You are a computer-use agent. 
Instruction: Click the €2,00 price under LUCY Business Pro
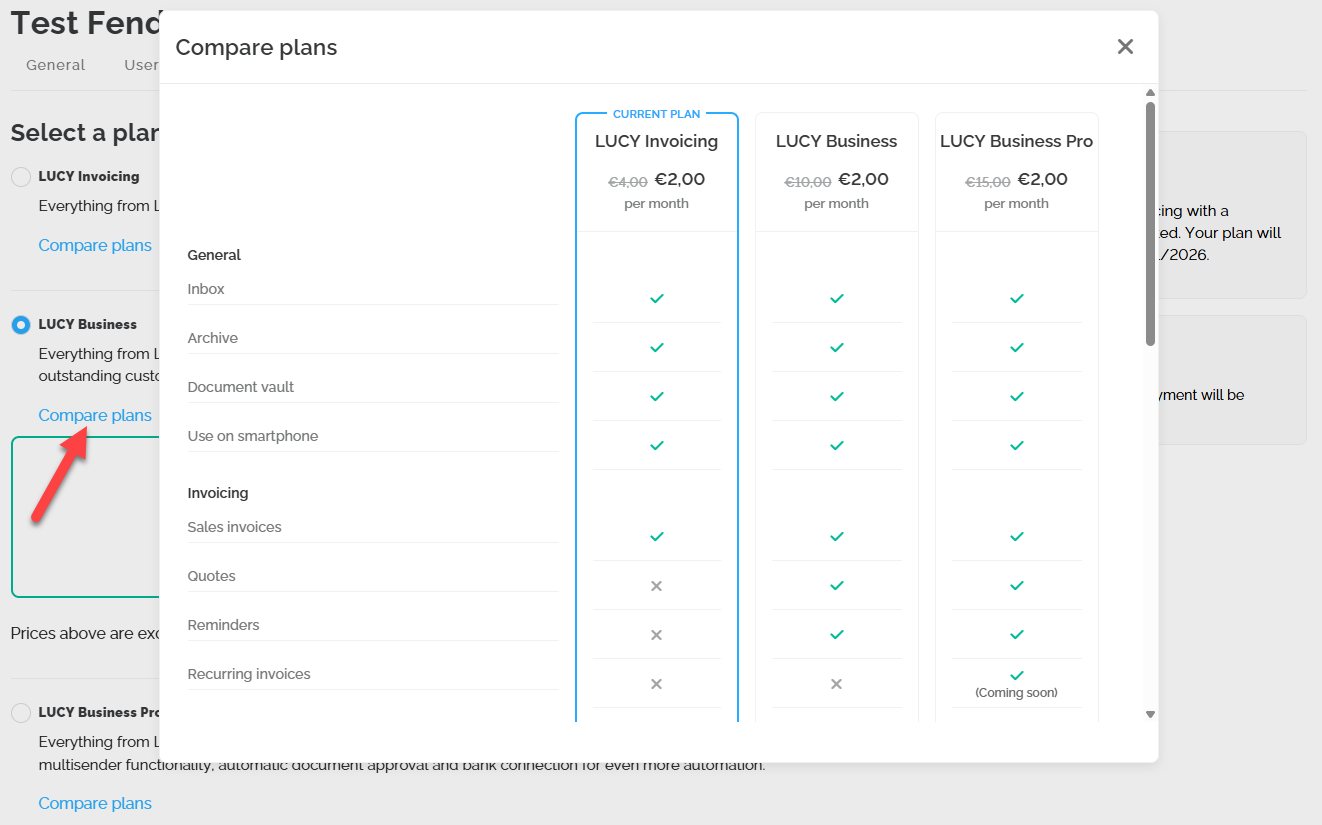tap(1043, 180)
